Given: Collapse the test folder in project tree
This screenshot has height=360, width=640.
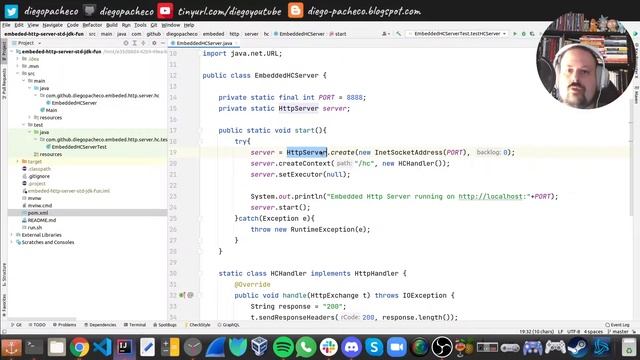Looking at the screenshot, I should (x=24, y=125).
